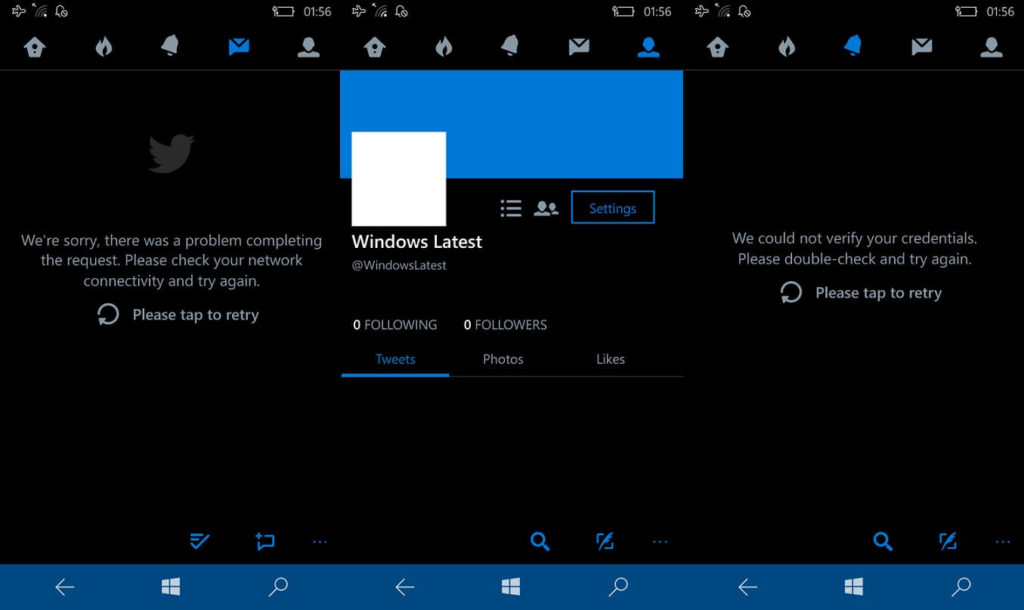
Task: Open Lists with the list icon beside Settings
Action: (510, 208)
